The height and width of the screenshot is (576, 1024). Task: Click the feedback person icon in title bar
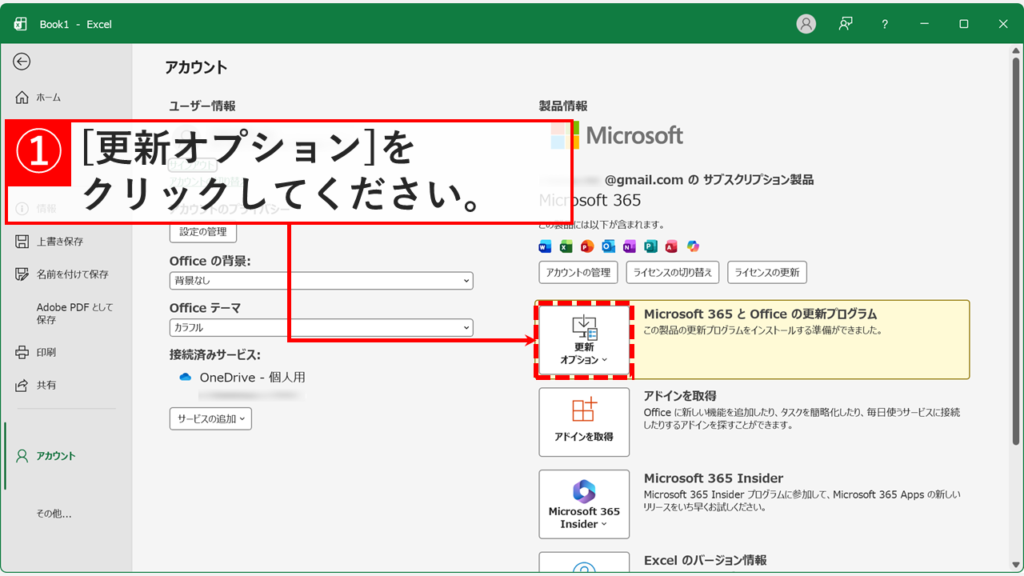pyautogui.click(x=846, y=24)
